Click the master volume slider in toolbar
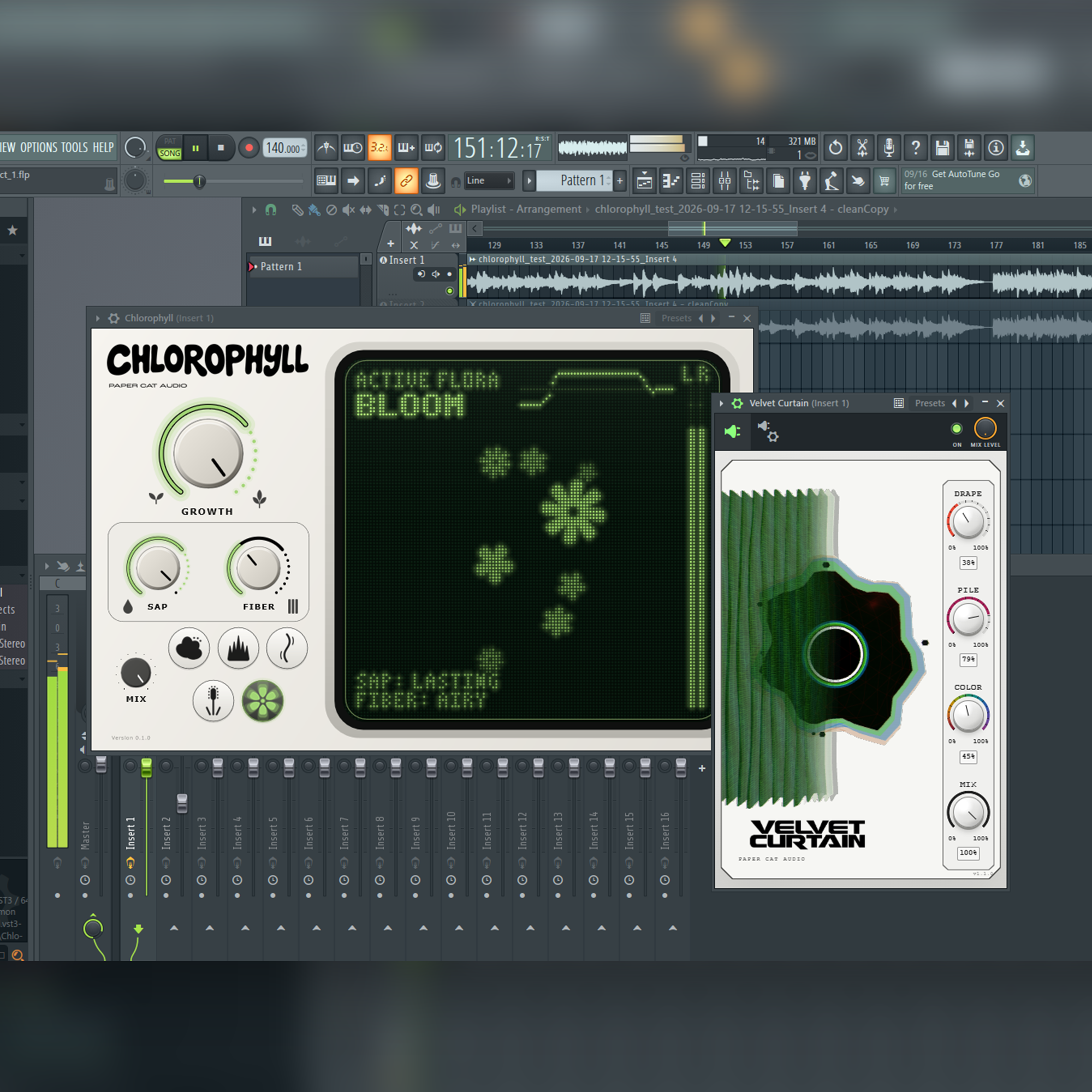 pos(233,181)
